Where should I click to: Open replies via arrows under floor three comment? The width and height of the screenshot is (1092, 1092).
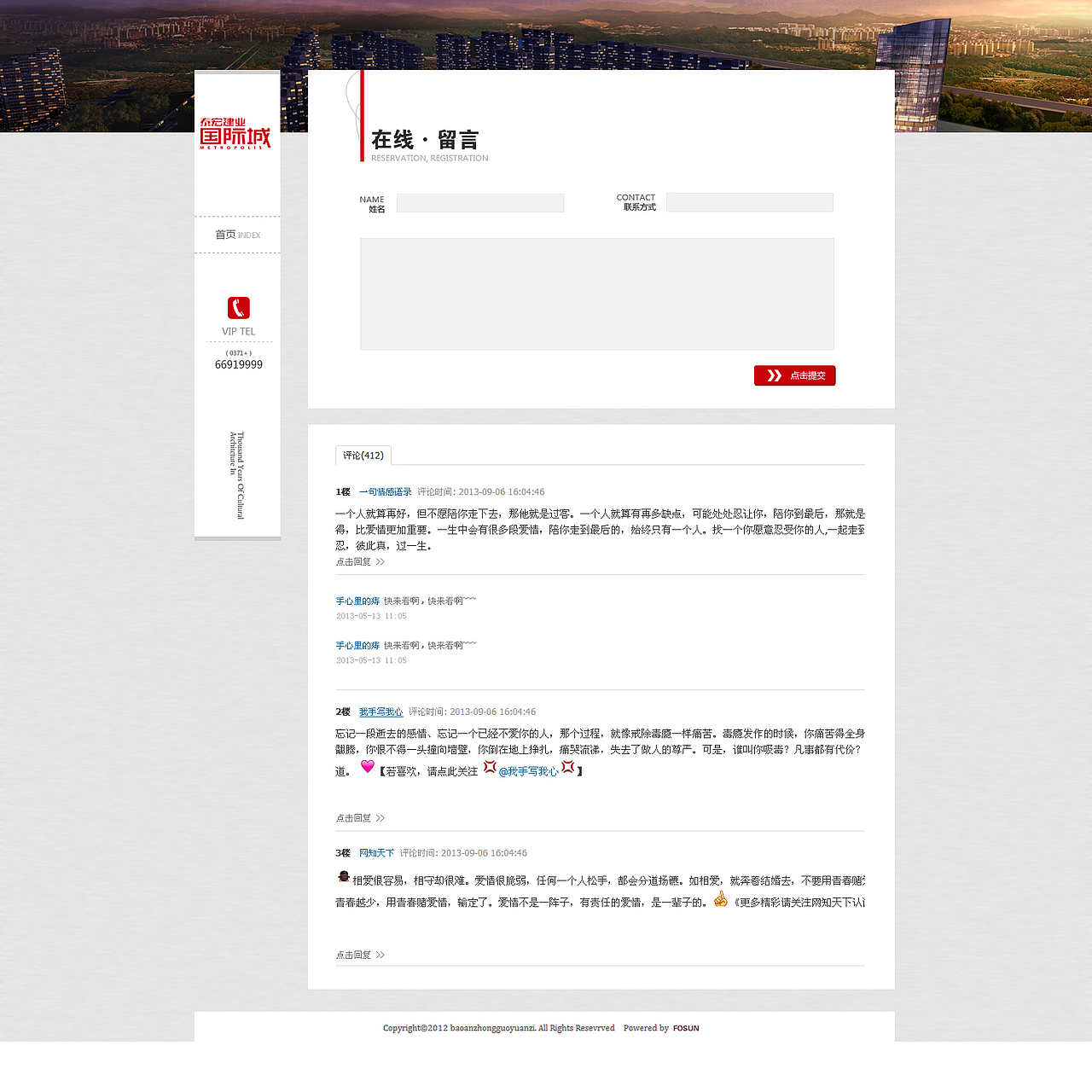click(380, 955)
